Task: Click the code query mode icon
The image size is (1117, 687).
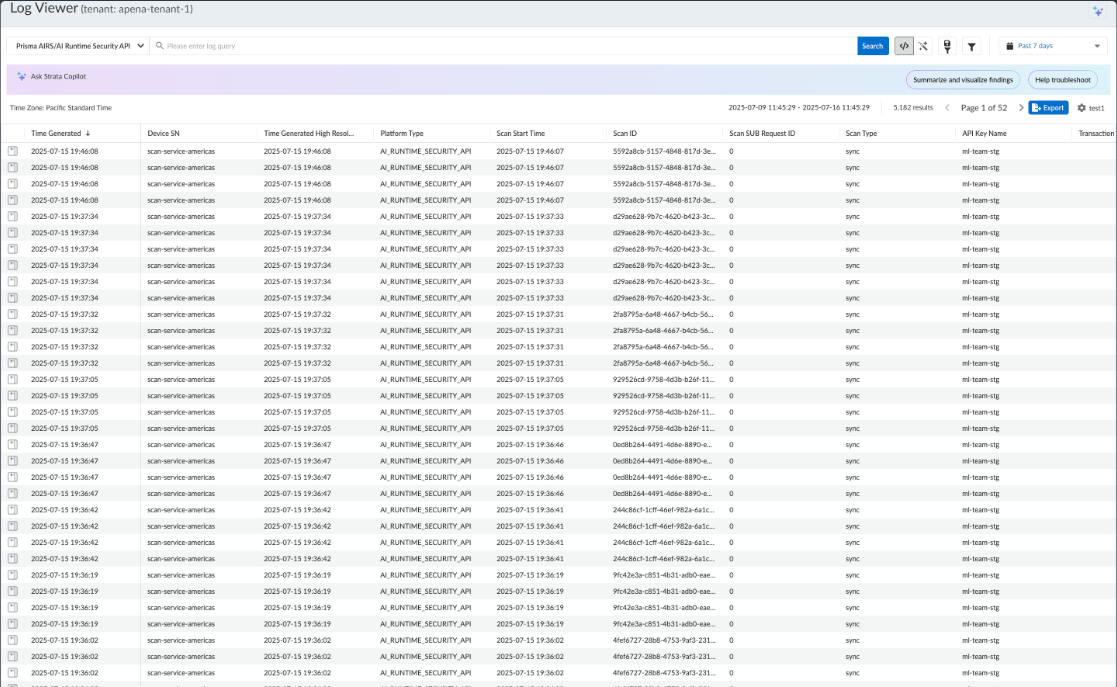Action: click(903, 46)
